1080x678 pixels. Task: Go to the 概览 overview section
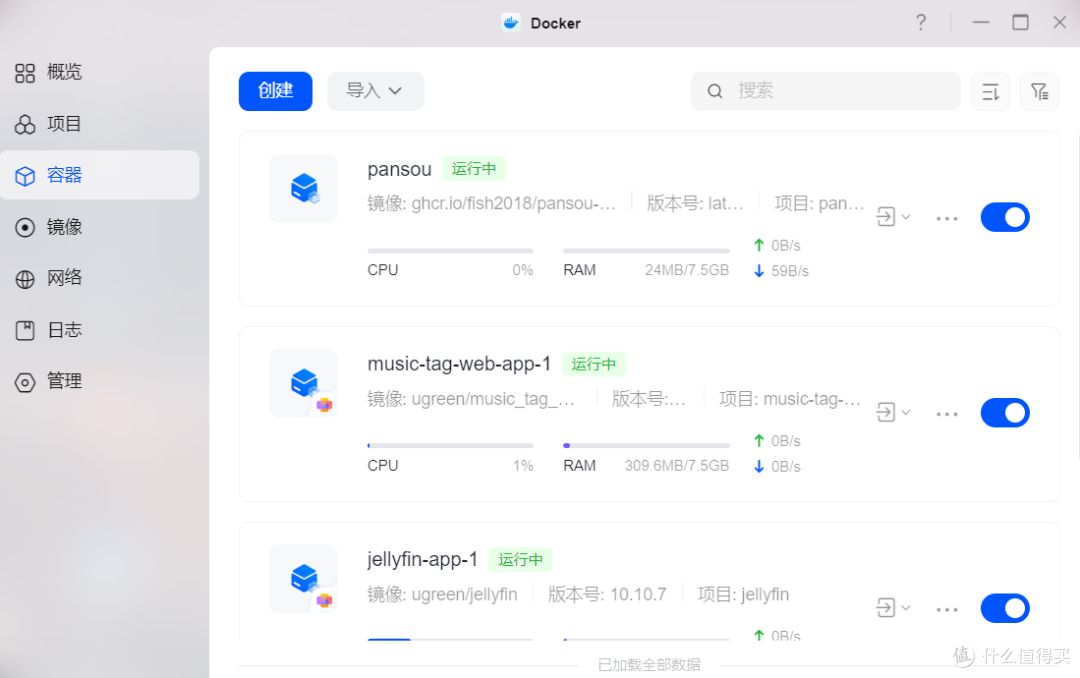point(100,72)
